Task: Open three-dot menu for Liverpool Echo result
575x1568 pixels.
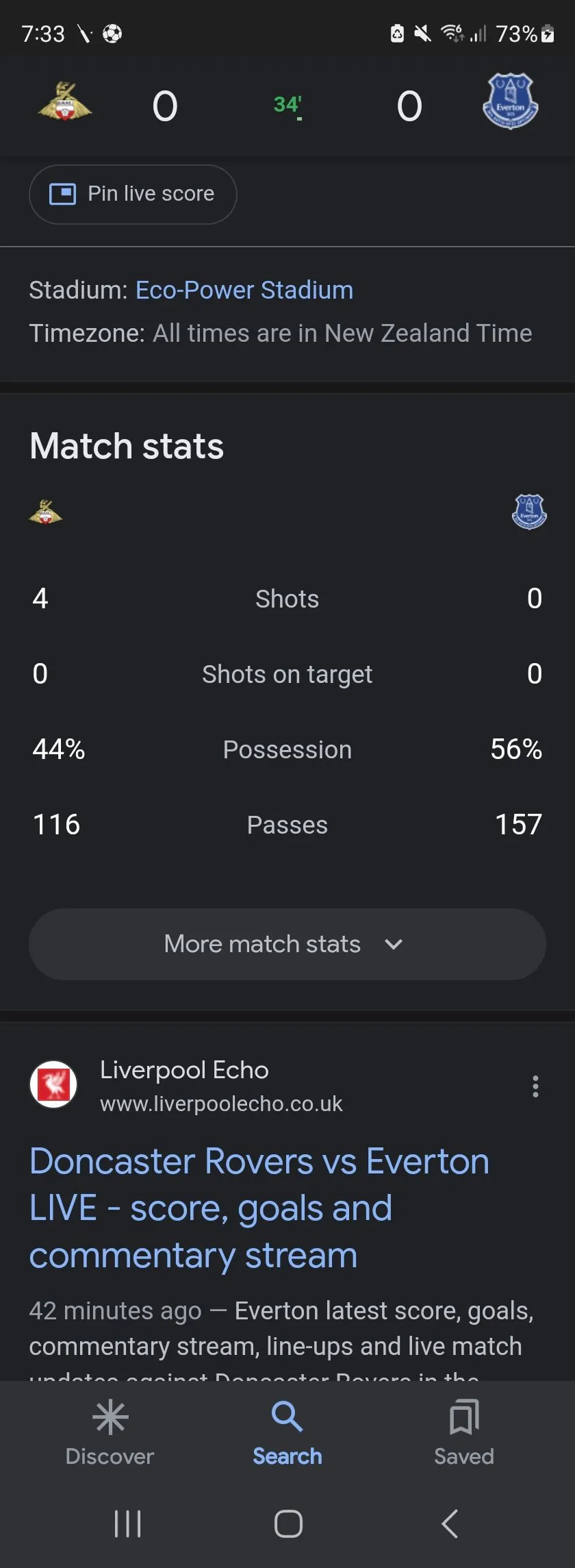Action: tap(535, 1086)
